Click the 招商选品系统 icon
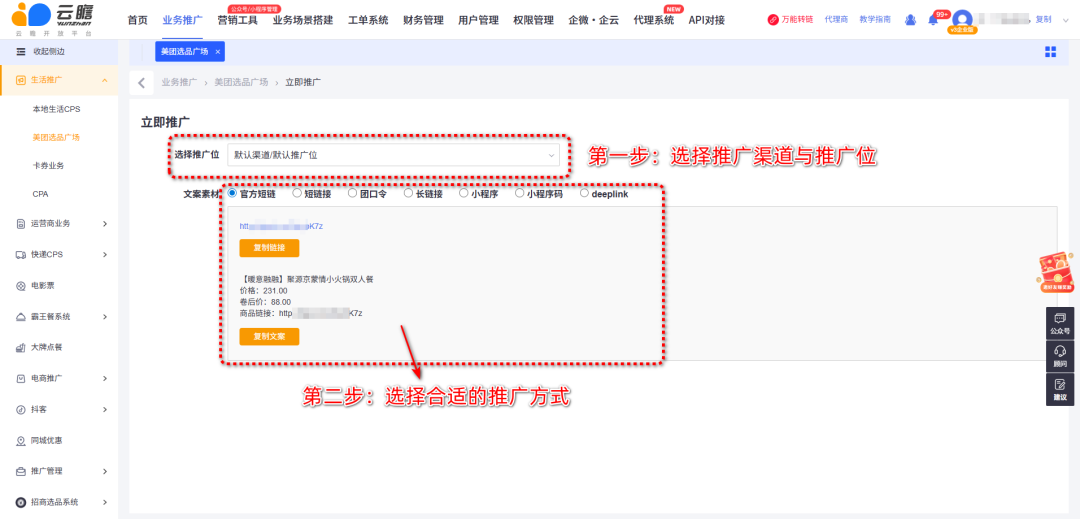The image size is (1080, 519). coord(21,502)
